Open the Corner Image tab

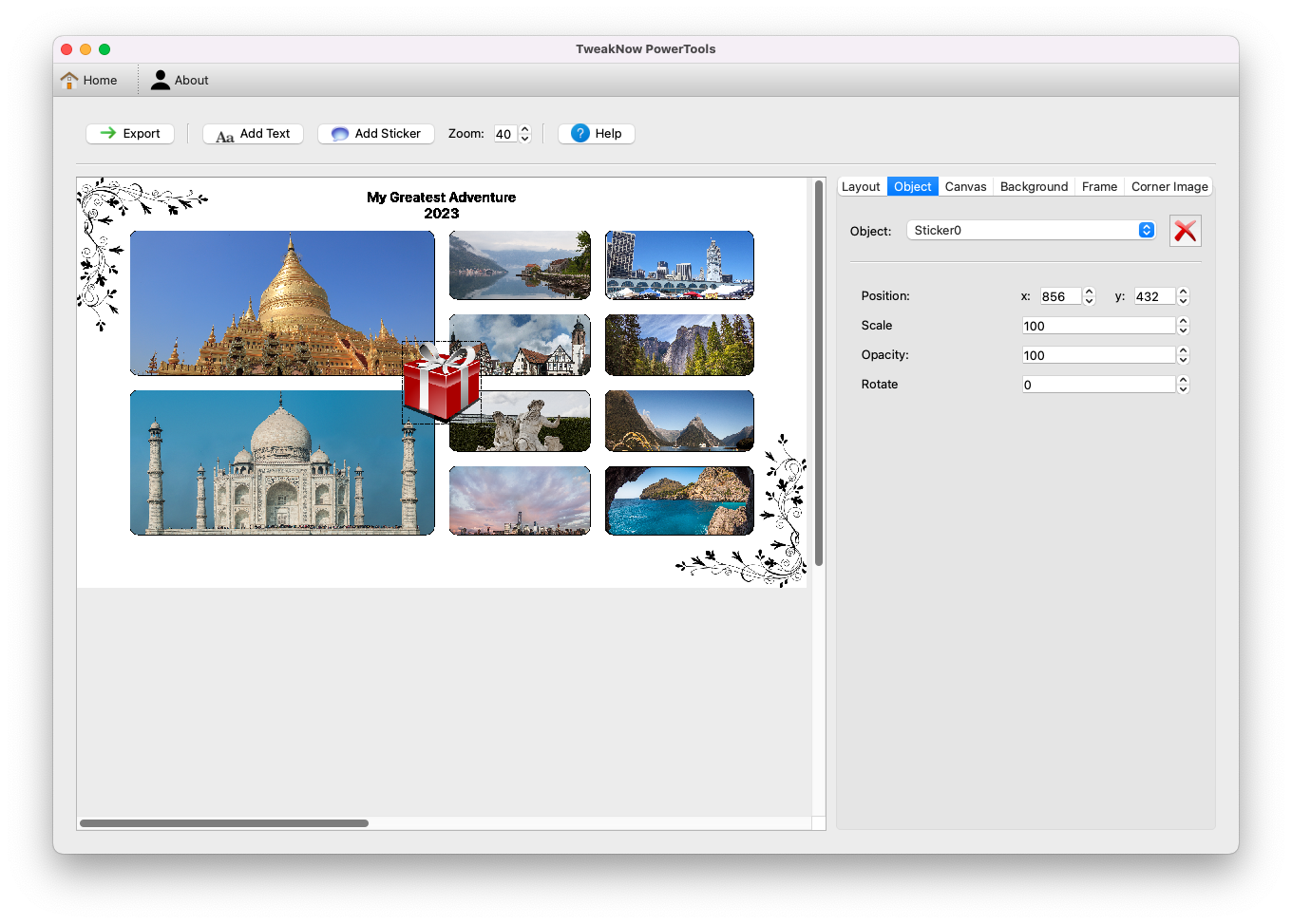click(1168, 187)
